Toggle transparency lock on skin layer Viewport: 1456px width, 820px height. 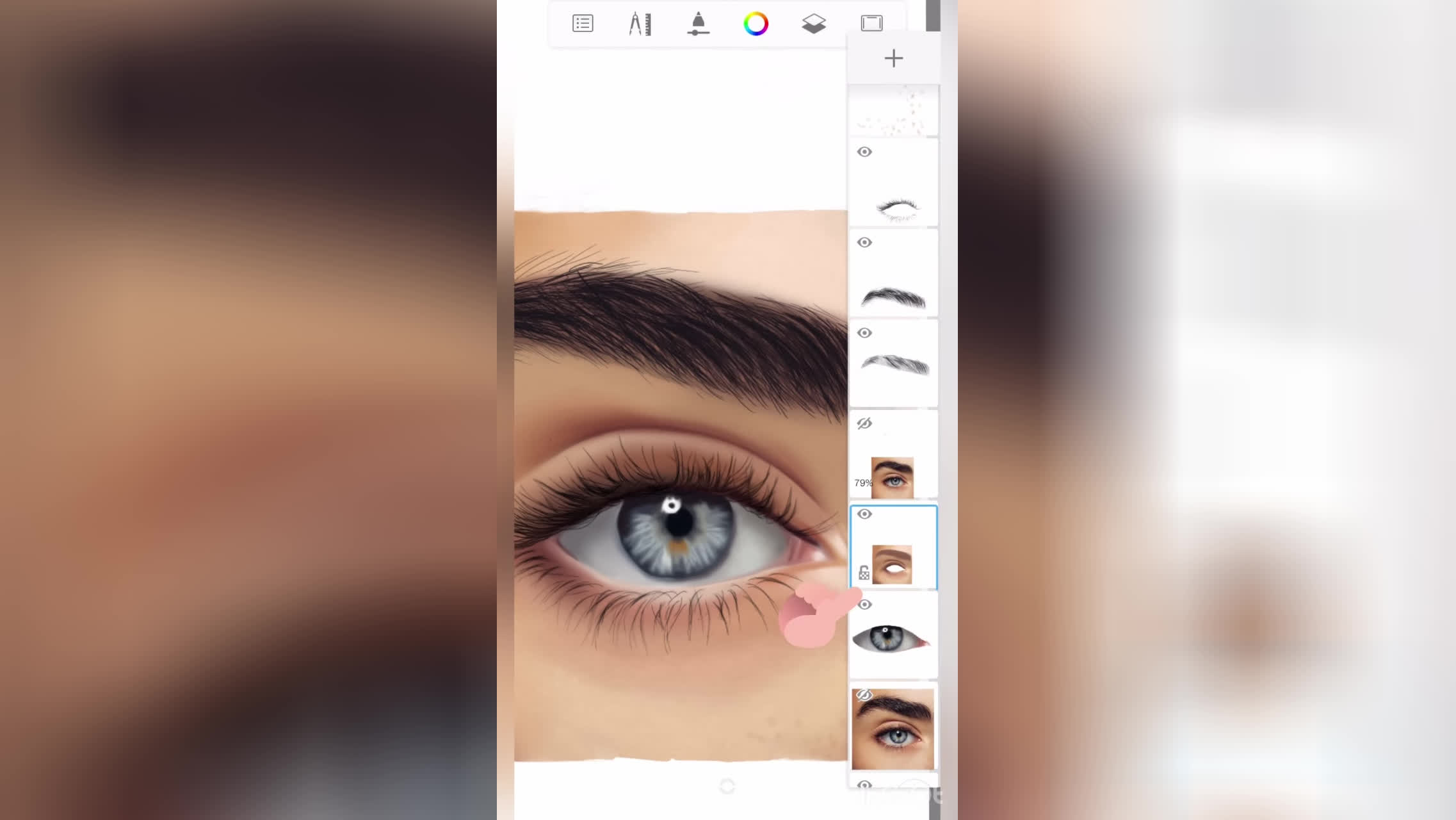pos(864,573)
